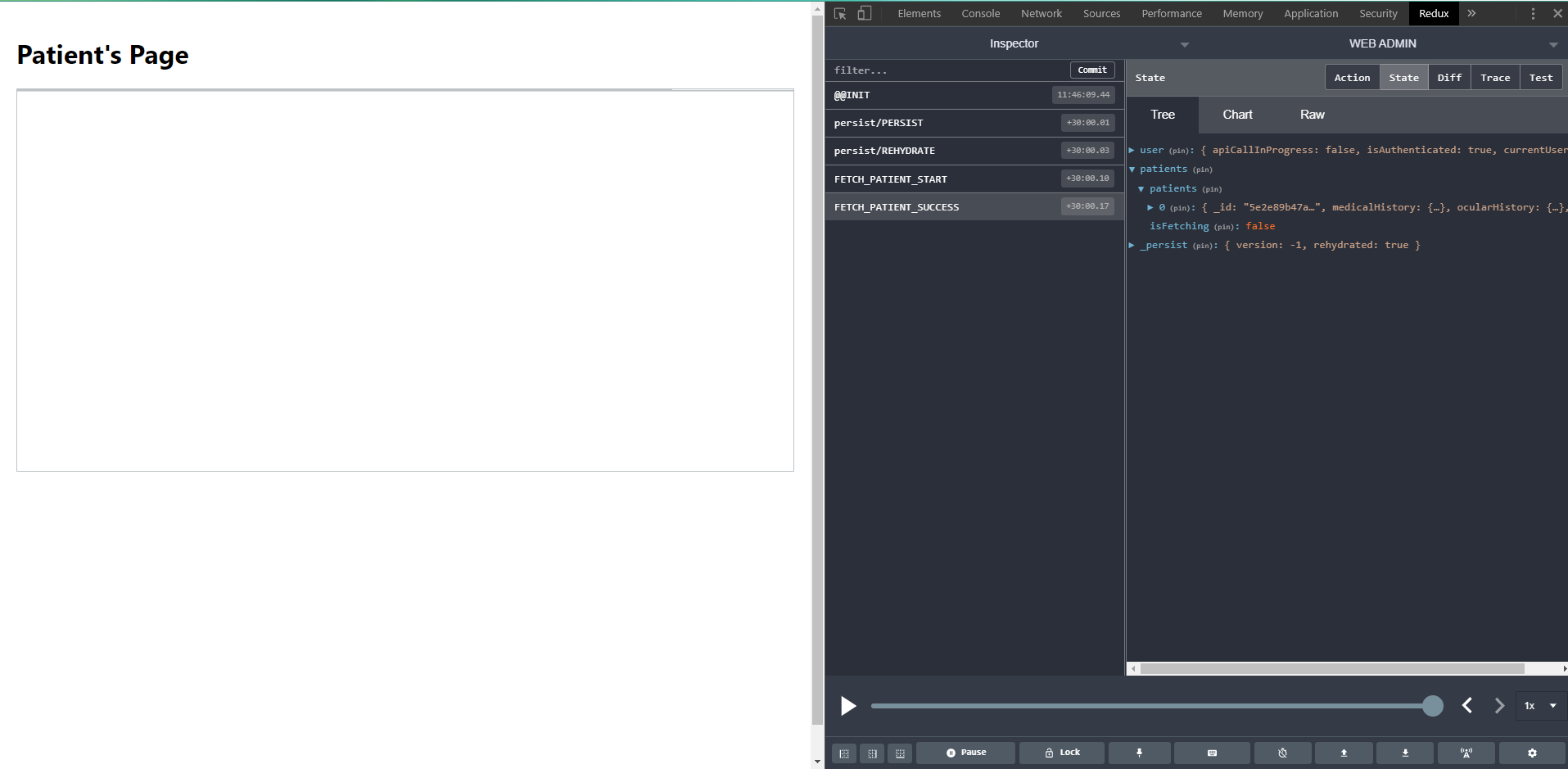1568x769 pixels.
Task: Open the Application tab
Action: click(x=1311, y=14)
